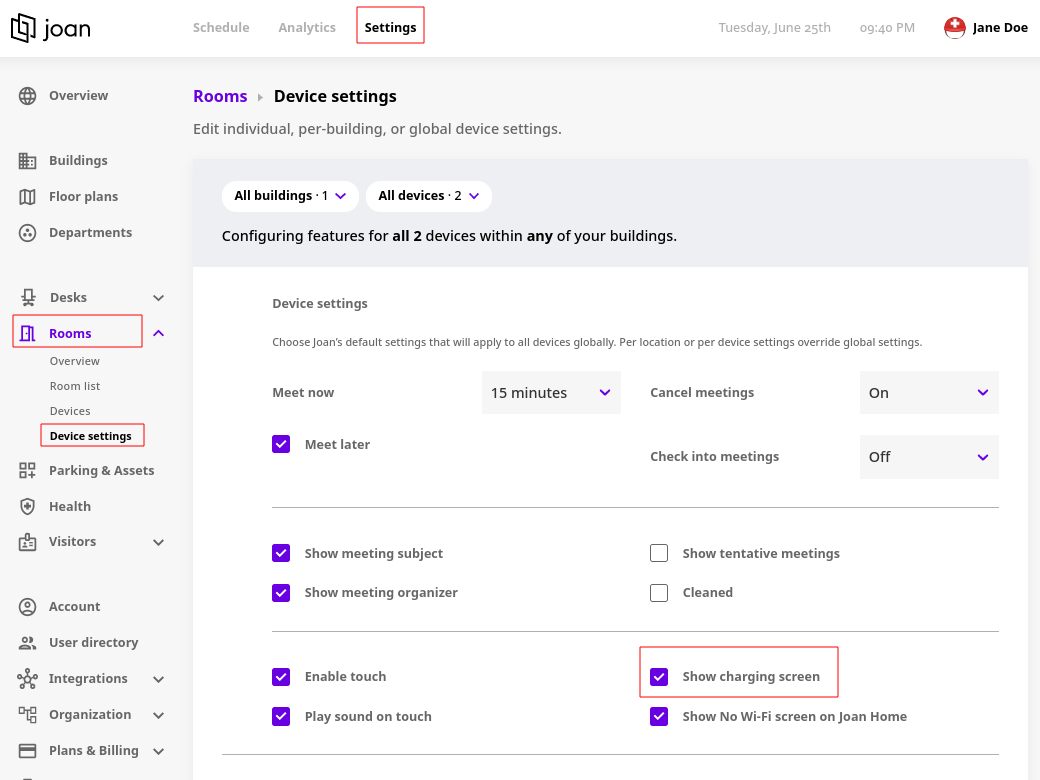Switch to the Analytics tab
Screen dimensions: 1040x780
coord(307,27)
